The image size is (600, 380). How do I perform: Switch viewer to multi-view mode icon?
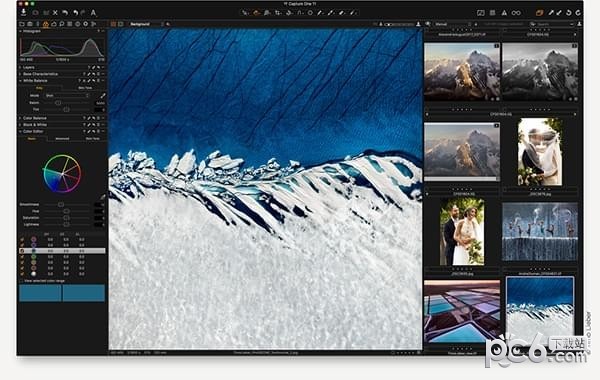pyautogui.click(x=113, y=24)
